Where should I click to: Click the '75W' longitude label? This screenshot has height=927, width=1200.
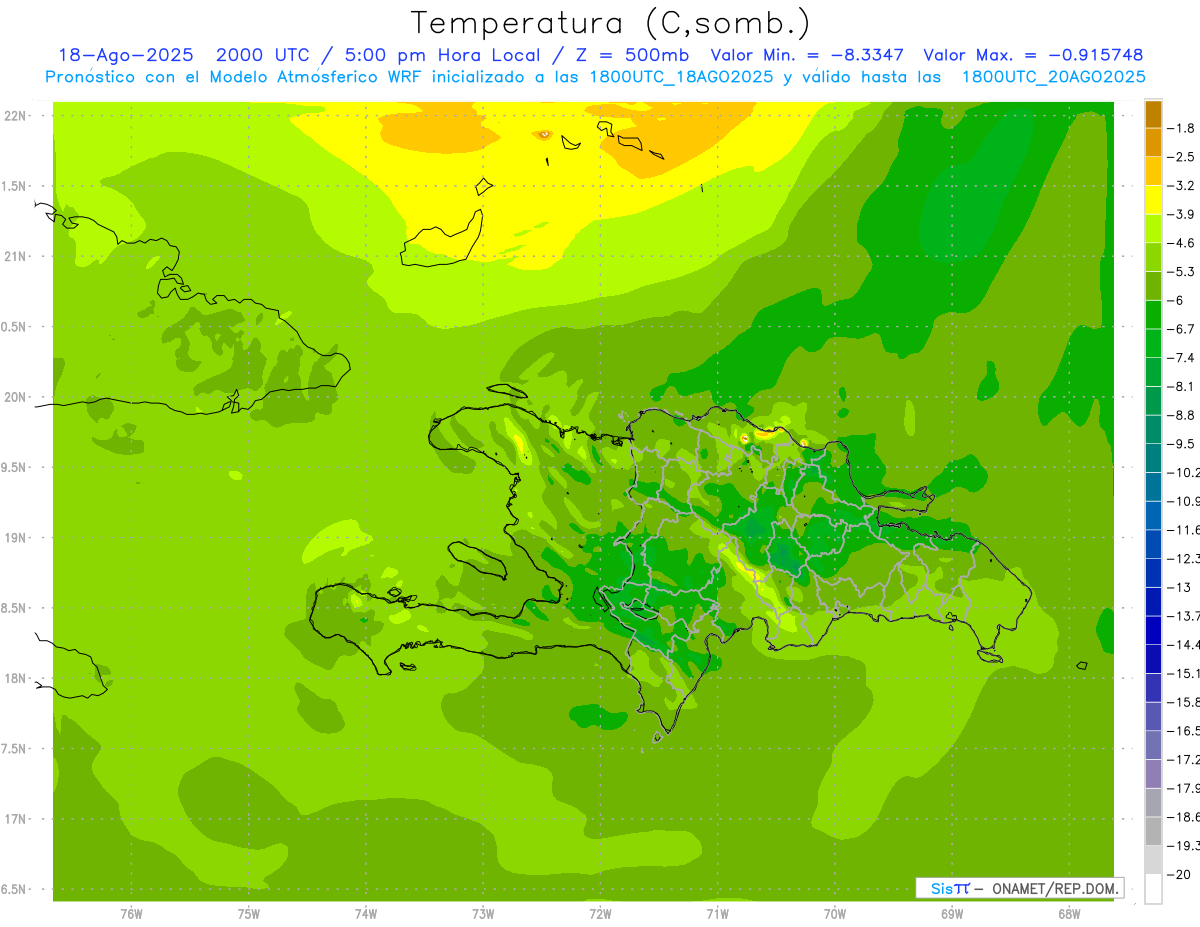[x=249, y=914]
